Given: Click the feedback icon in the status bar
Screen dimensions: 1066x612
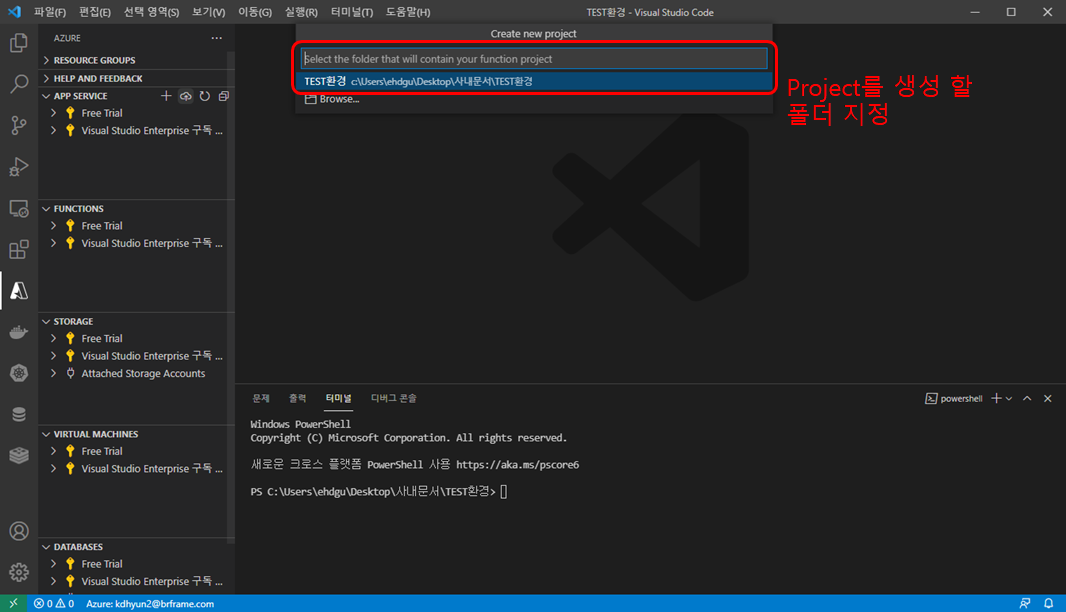Looking at the screenshot, I should (x=1025, y=603).
